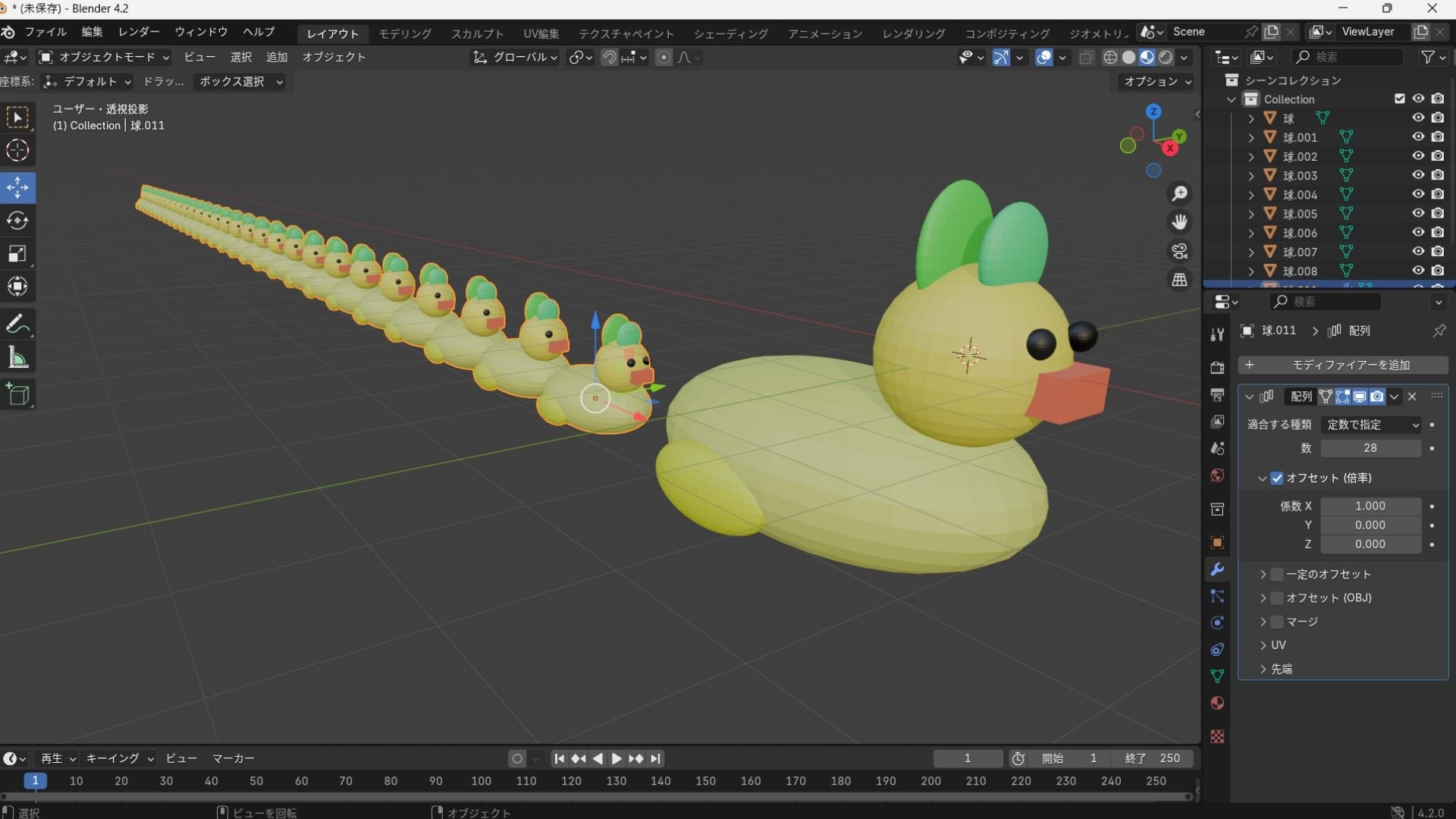Open the Render properties tab icon

click(x=1217, y=368)
